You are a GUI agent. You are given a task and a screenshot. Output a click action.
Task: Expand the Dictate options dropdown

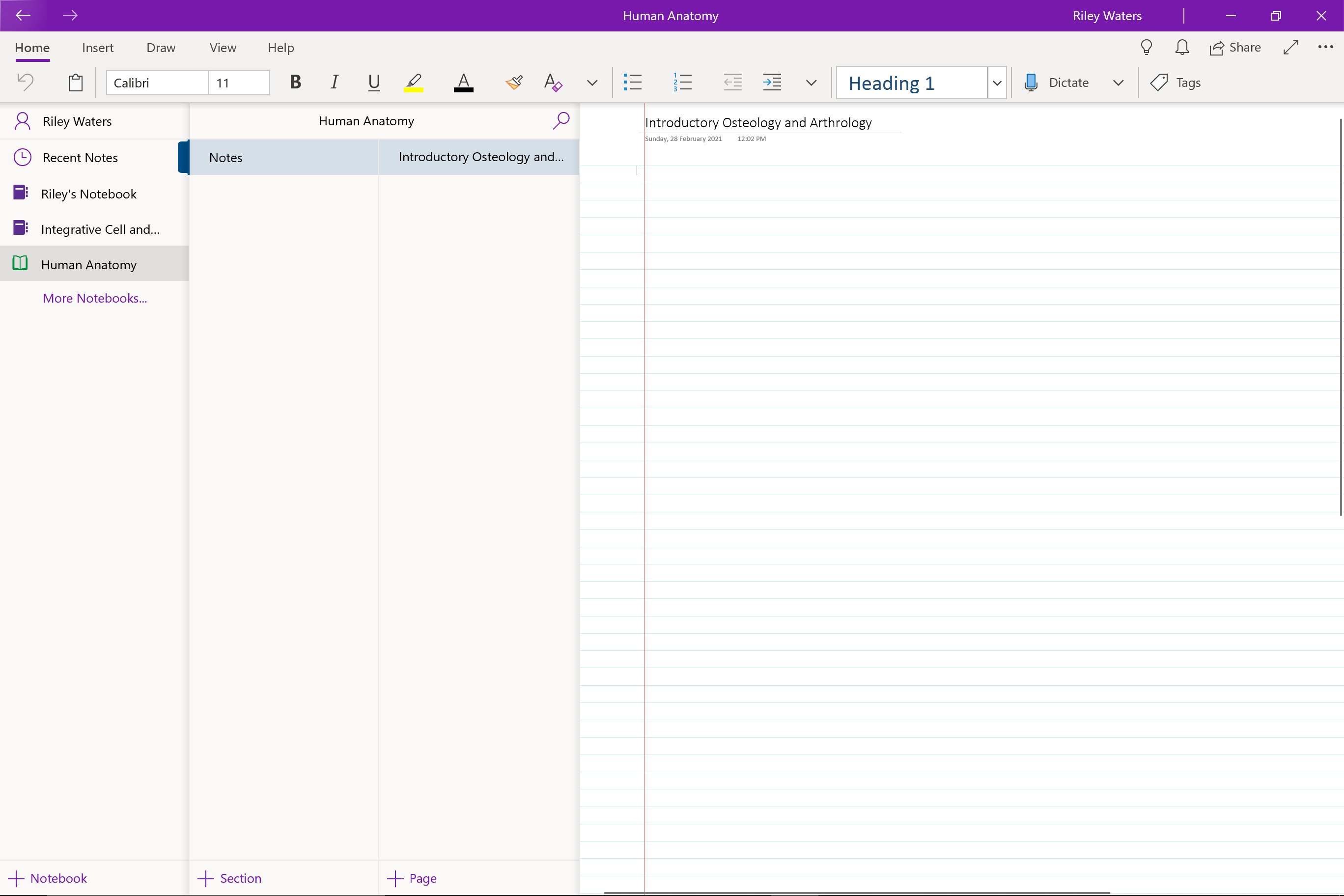[x=1120, y=83]
